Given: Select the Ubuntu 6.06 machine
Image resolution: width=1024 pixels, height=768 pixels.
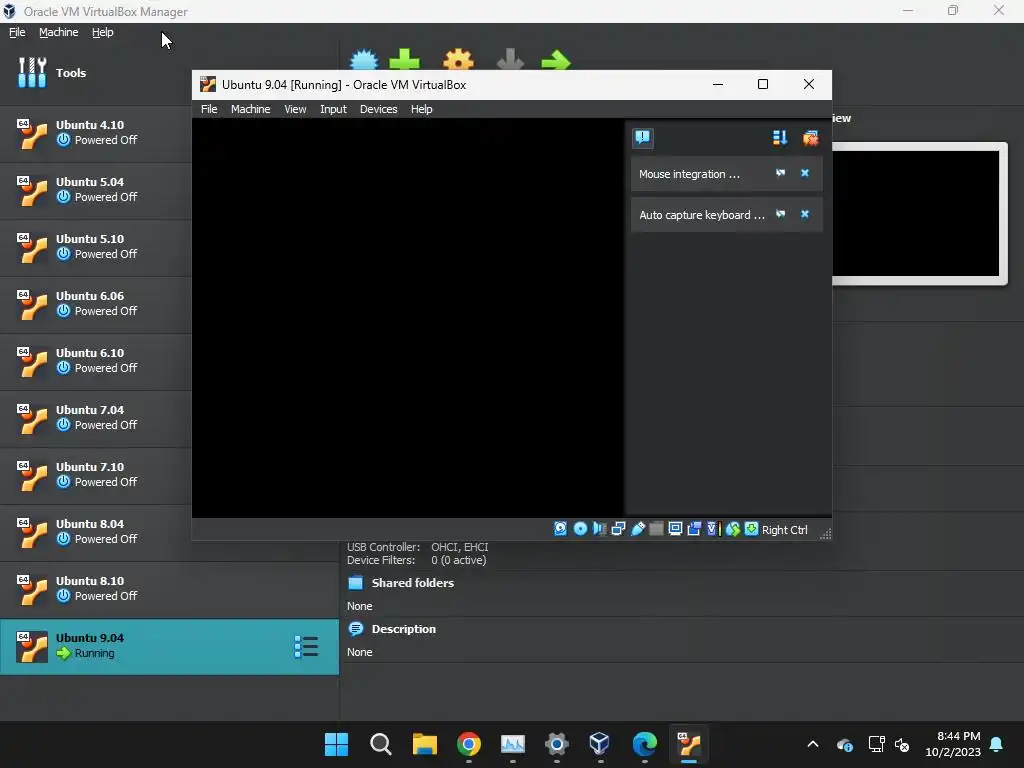Looking at the screenshot, I should 95,304.
